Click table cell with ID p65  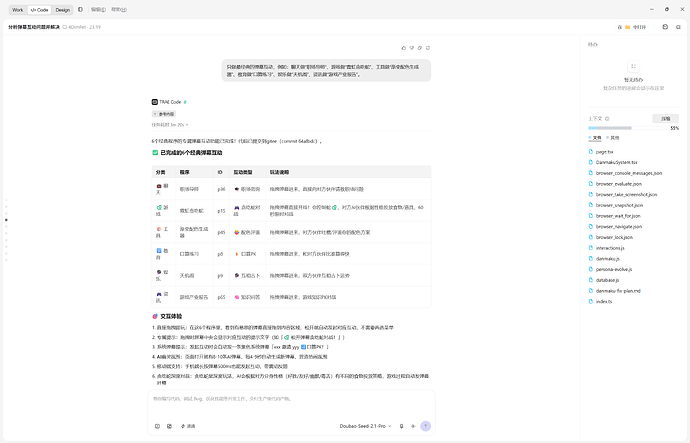(x=221, y=297)
